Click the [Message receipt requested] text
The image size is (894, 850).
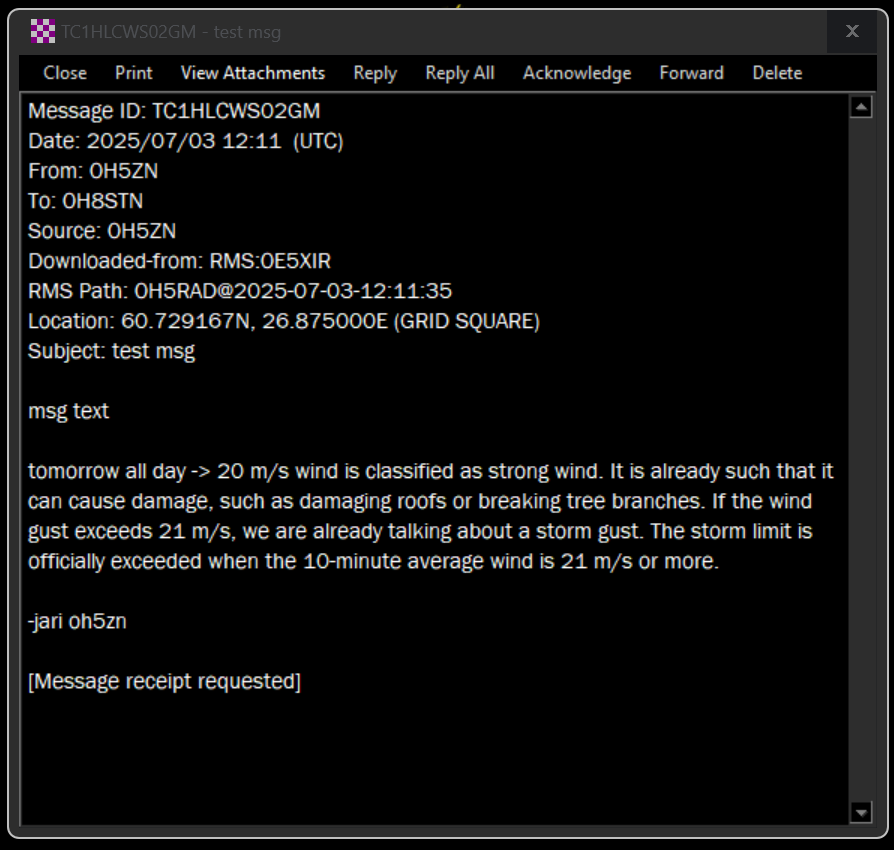click(x=164, y=682)
